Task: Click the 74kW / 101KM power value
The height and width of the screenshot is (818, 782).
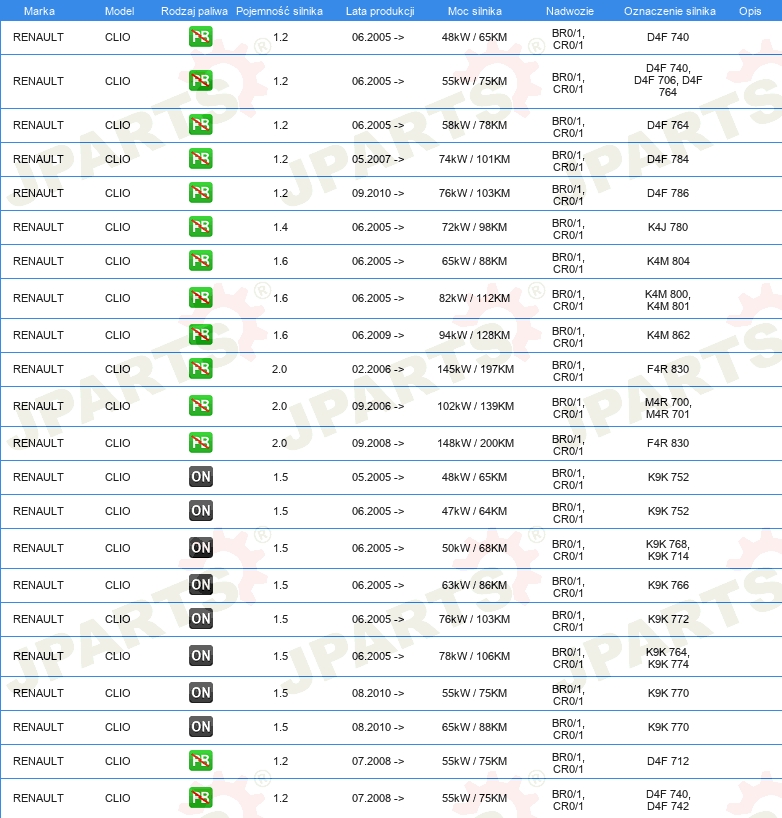Action: (474, 159)
